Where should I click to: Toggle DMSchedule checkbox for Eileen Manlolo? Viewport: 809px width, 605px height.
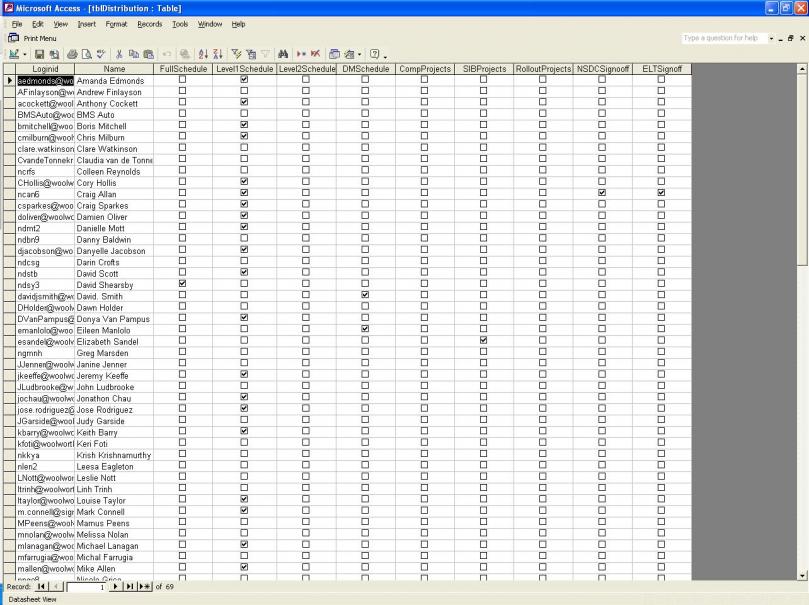click(365, 329)
